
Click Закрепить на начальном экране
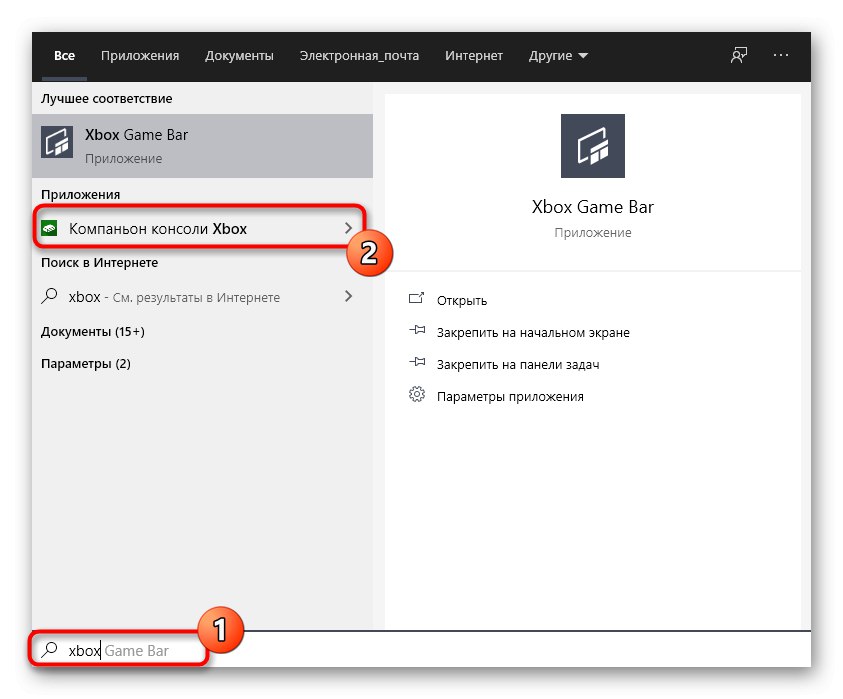[x=533, y=332]
